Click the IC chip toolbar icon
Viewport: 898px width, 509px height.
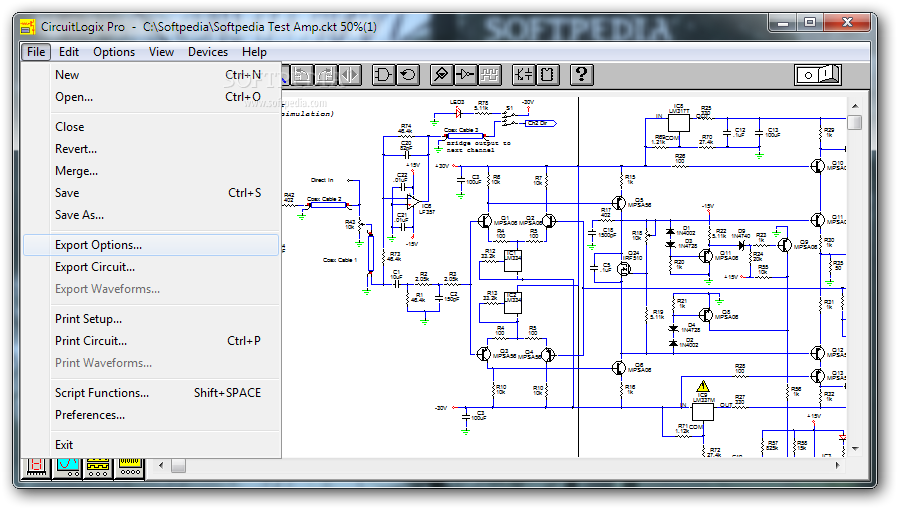(x=548, y=75)
